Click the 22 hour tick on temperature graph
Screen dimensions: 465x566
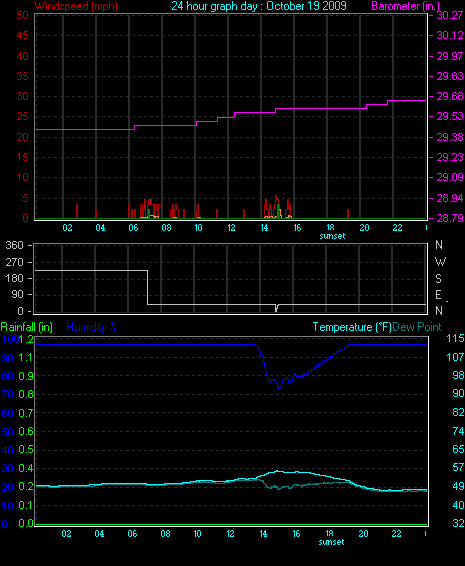click(x=396, y=534)
